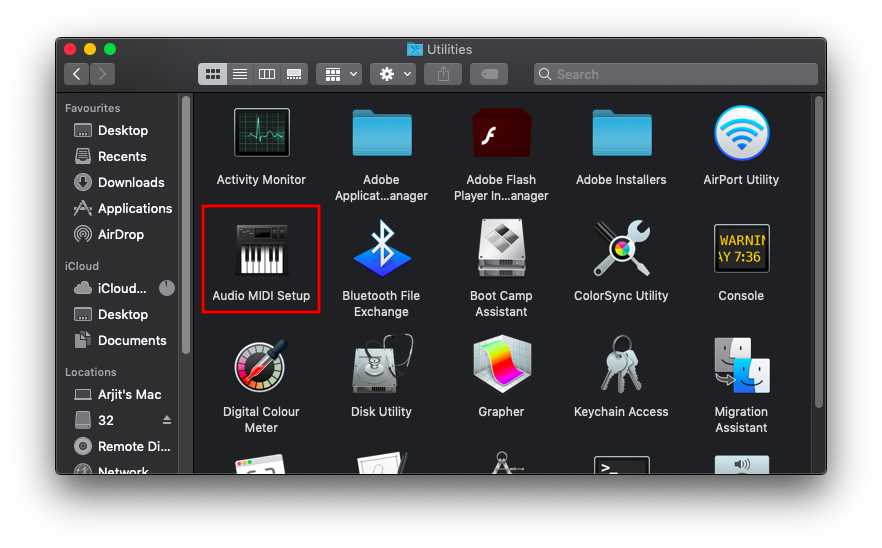Open the Console app
Viewport: 882px width, 548px height.
tap(741, 248)
